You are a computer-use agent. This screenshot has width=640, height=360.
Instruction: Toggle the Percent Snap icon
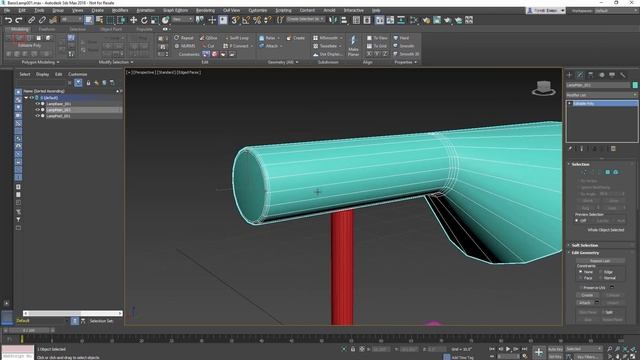coord(257,20)
